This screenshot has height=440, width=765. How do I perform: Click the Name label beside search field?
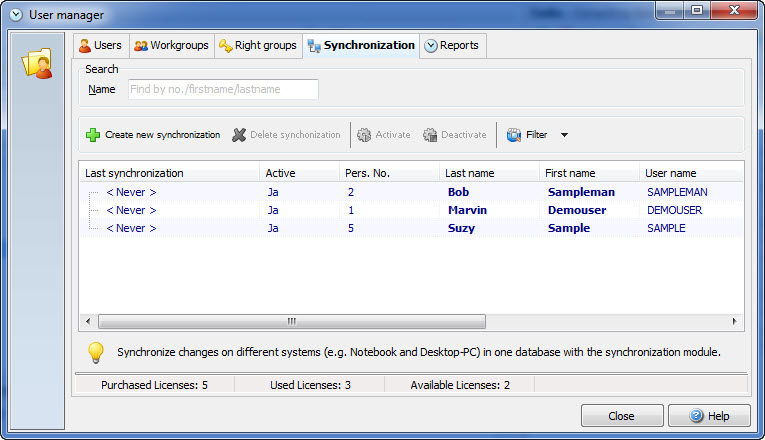tap(101, 89)
